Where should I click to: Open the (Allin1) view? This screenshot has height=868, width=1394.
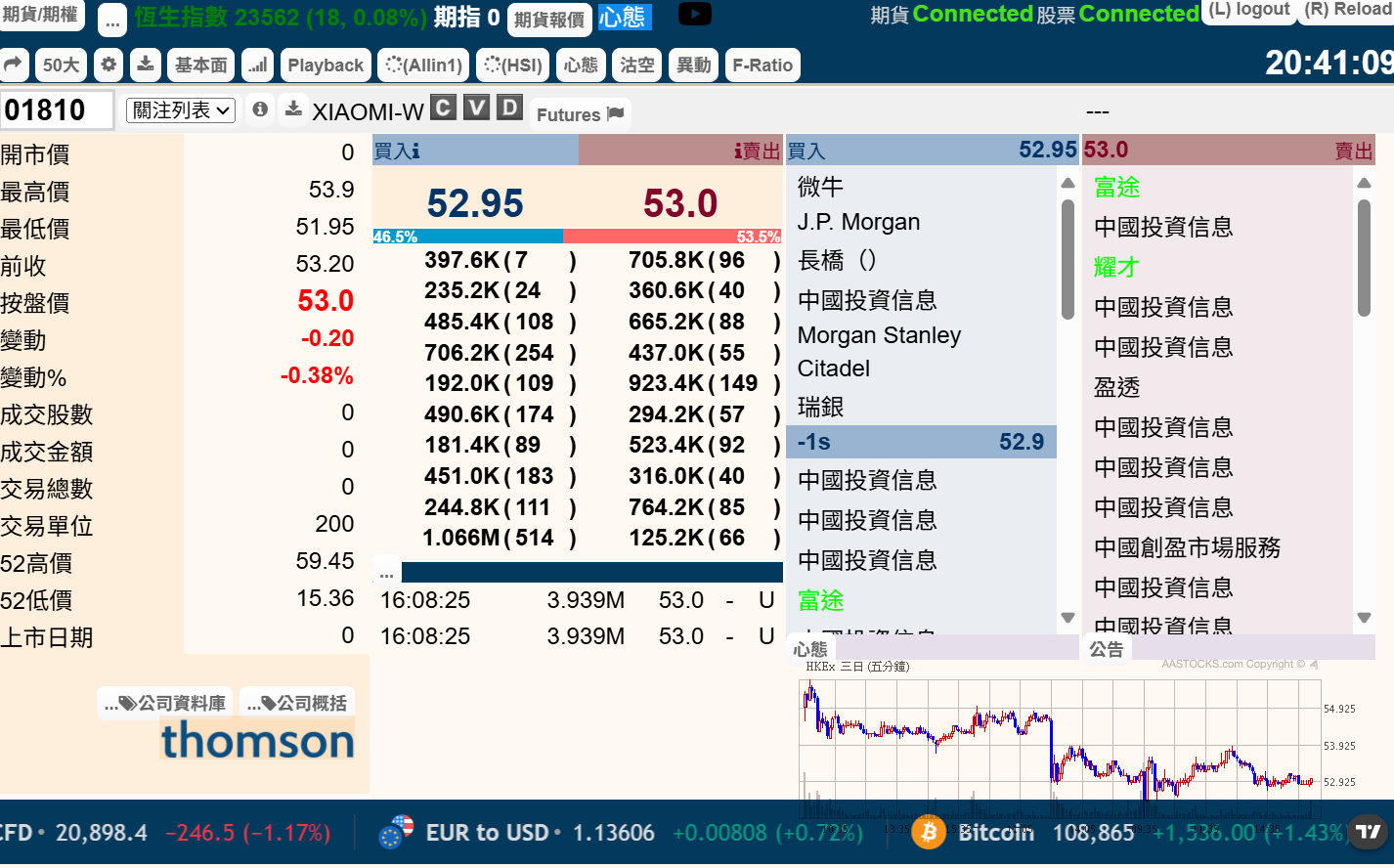pyautogui.click(x=423, y=65)
